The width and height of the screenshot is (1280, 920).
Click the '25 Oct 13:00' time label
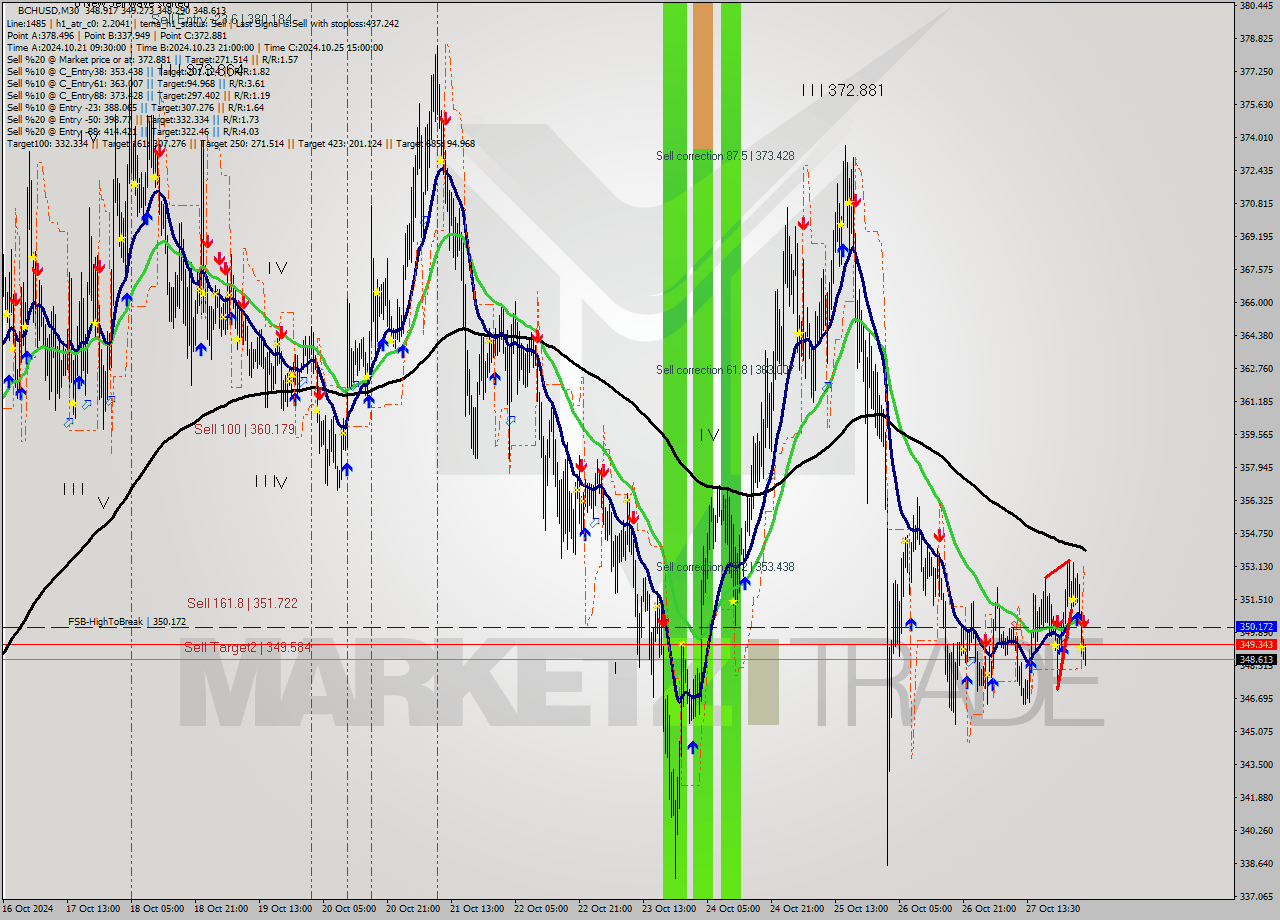(861, 909)
